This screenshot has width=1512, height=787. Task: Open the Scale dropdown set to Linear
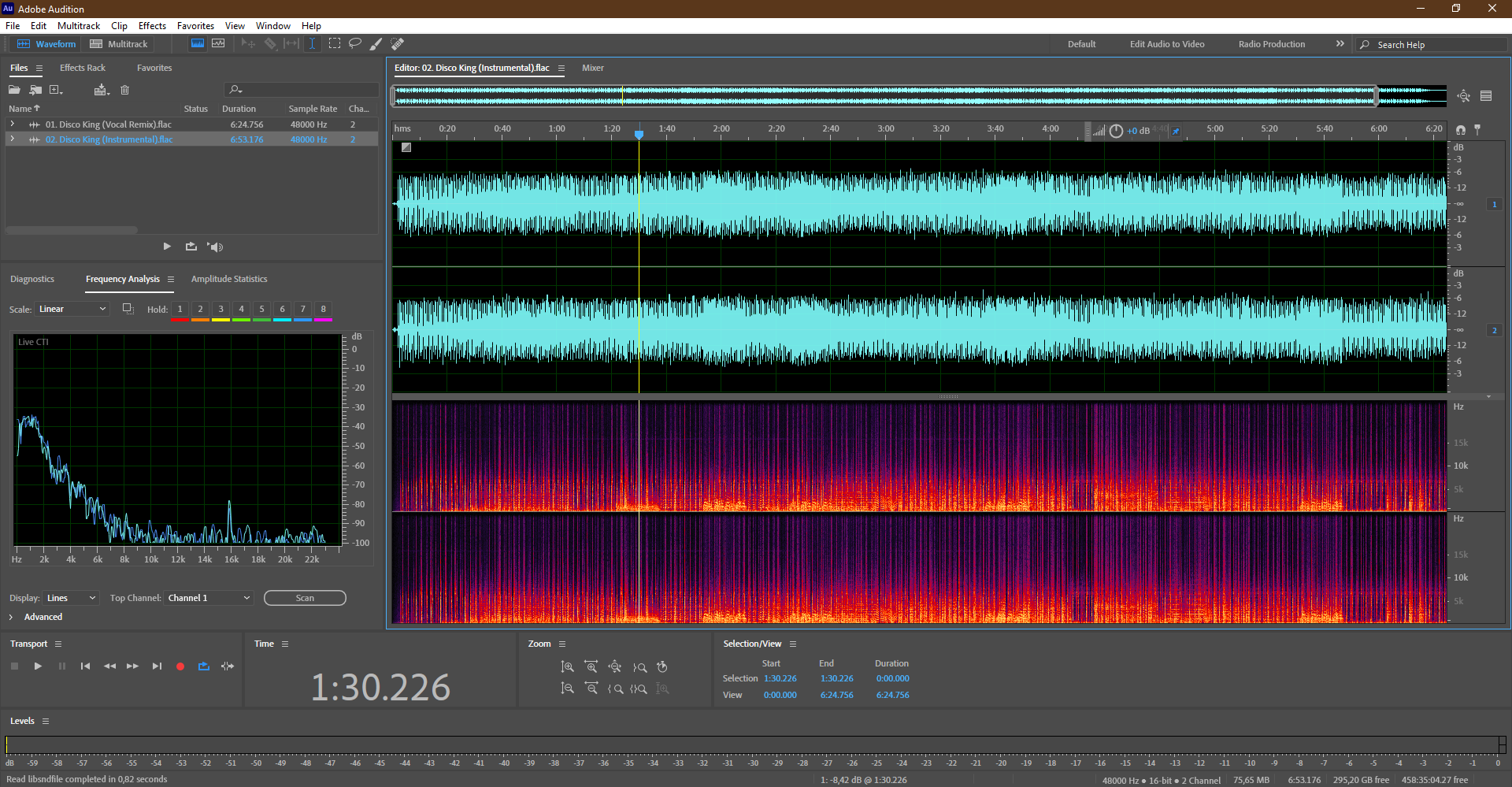click(72, 309)
